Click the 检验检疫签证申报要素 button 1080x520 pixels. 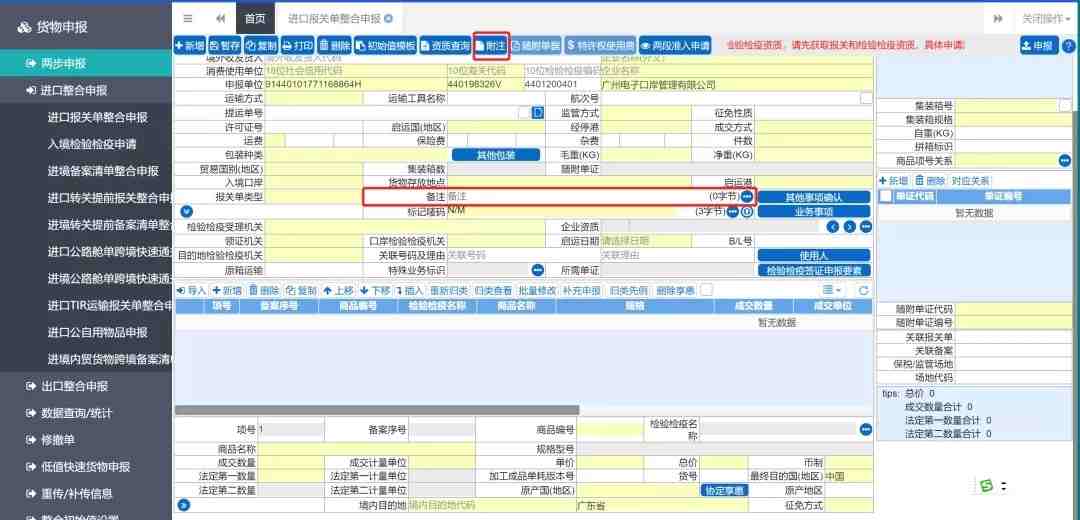tap(813, 270)
